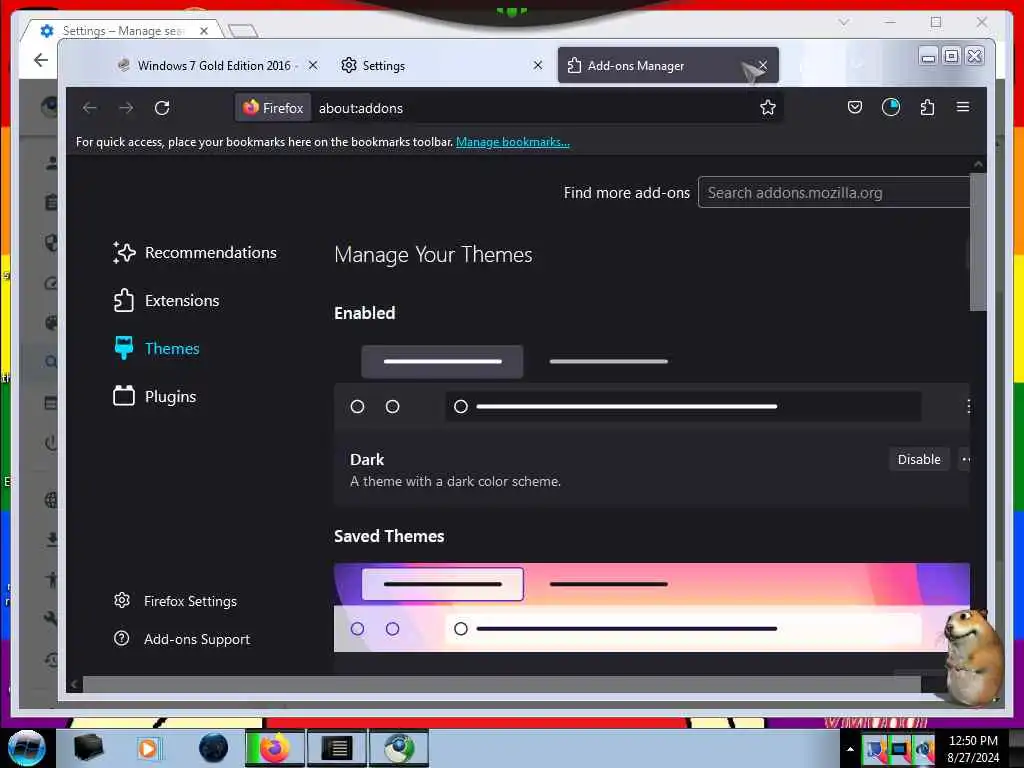Image resolution: width=1024 pixels, height=768 pixels.
Task: Open the media player taskbar icon
Action: click(148, 748)
